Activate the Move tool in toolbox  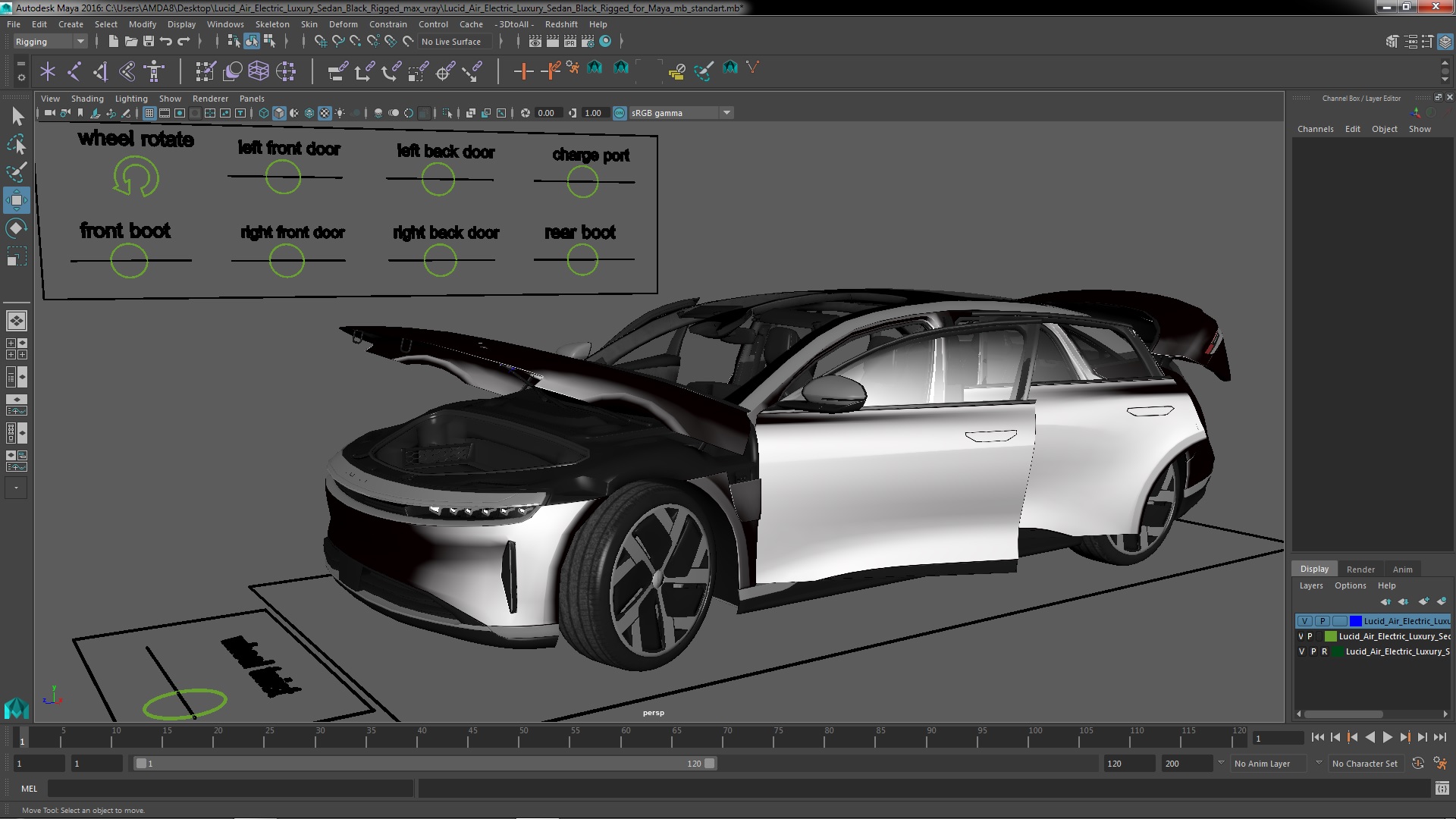17,200
